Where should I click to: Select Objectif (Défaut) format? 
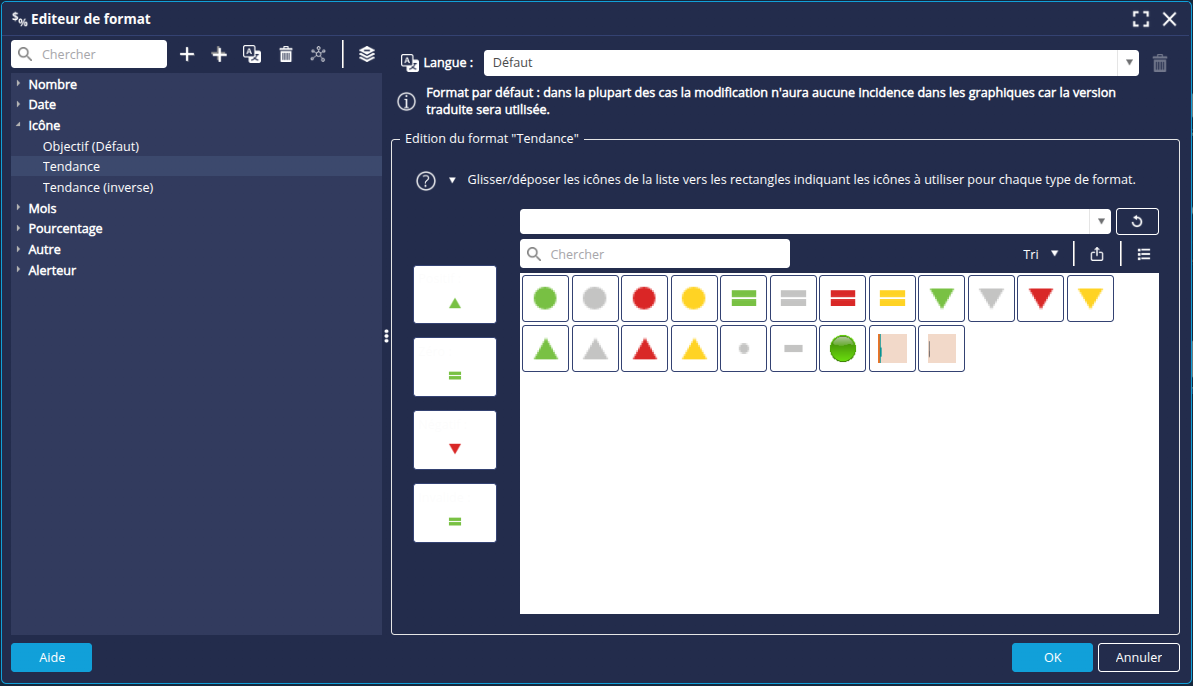91,146
